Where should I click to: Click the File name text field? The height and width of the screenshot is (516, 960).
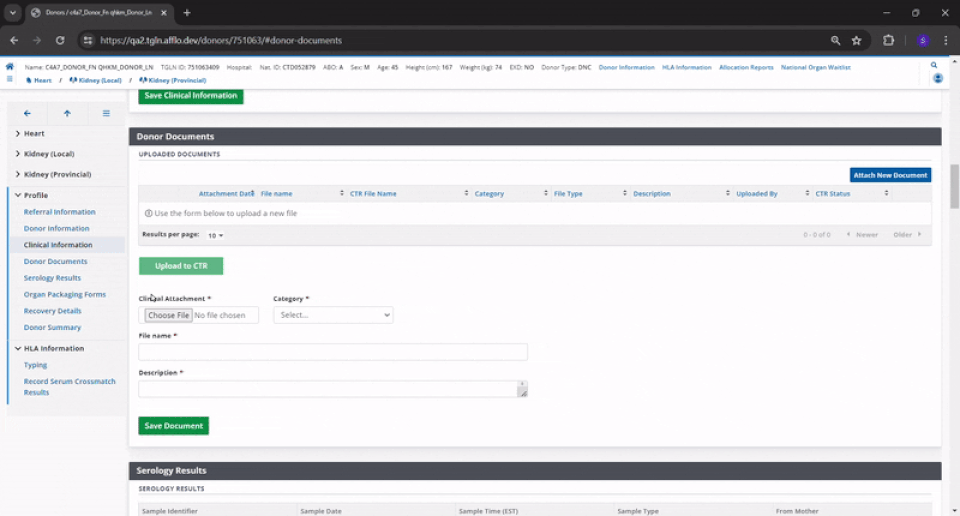333,352
